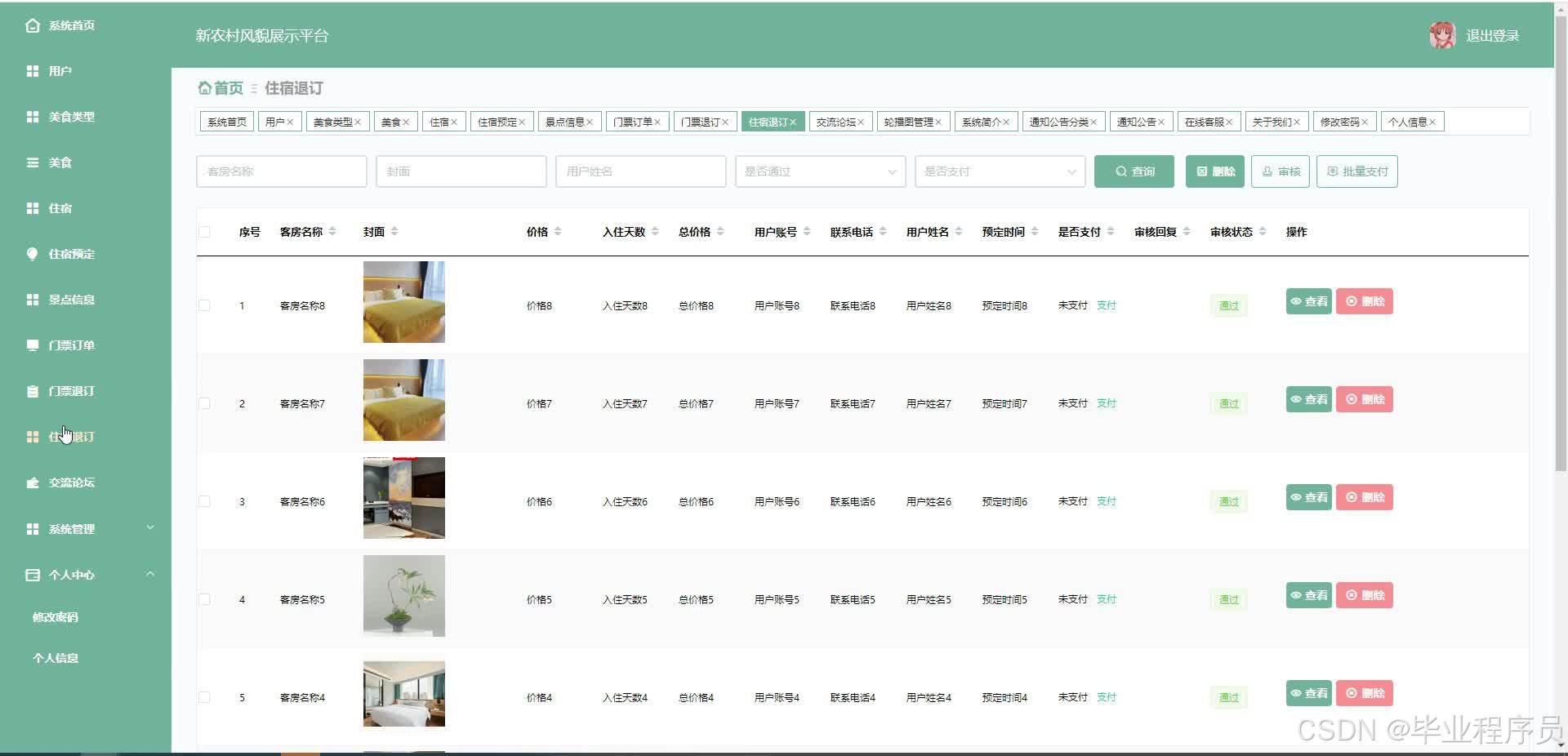The height and width of the screenshot is (756, 1568).
Task: Click the 系统管理 grid icon in sidebar
Action: tap(33, 529)
